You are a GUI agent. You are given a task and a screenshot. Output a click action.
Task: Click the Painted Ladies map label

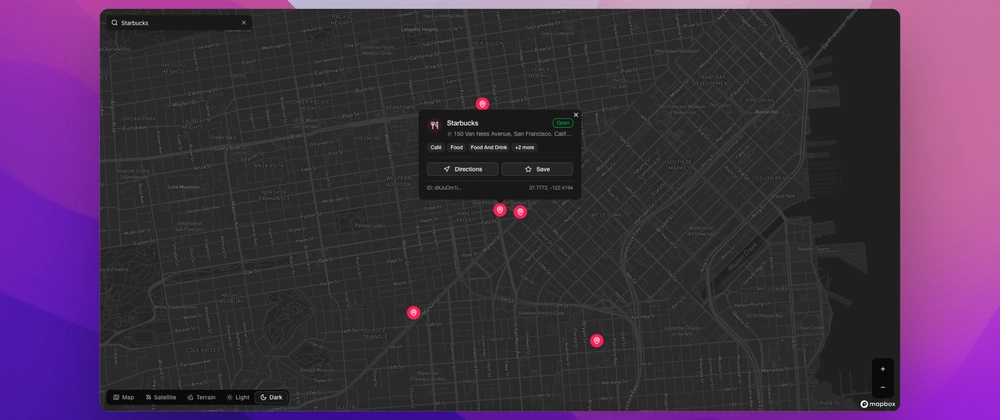click(369, 226)
